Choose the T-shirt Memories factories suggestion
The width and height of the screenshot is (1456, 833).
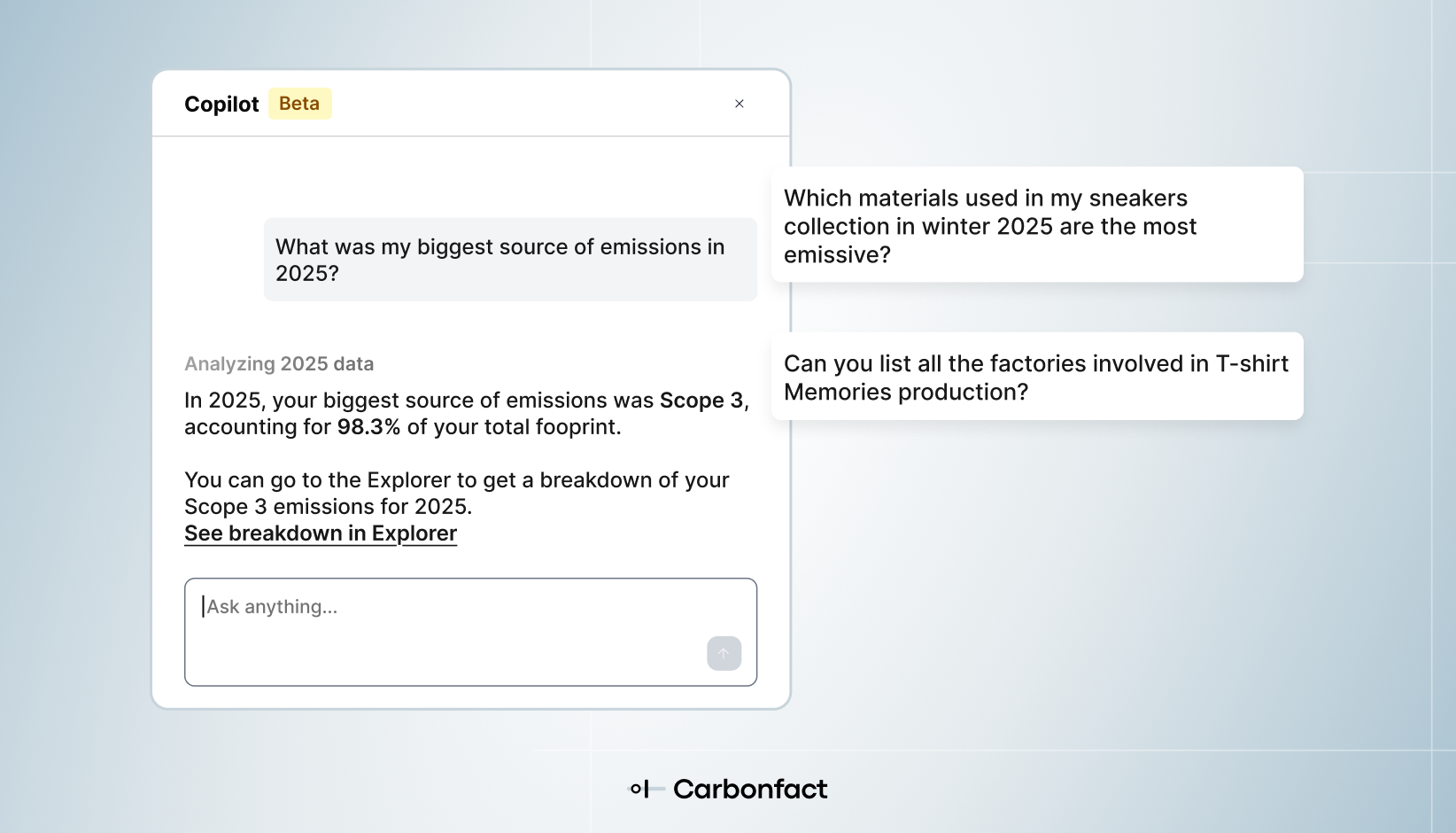[x=1036, y=377]
